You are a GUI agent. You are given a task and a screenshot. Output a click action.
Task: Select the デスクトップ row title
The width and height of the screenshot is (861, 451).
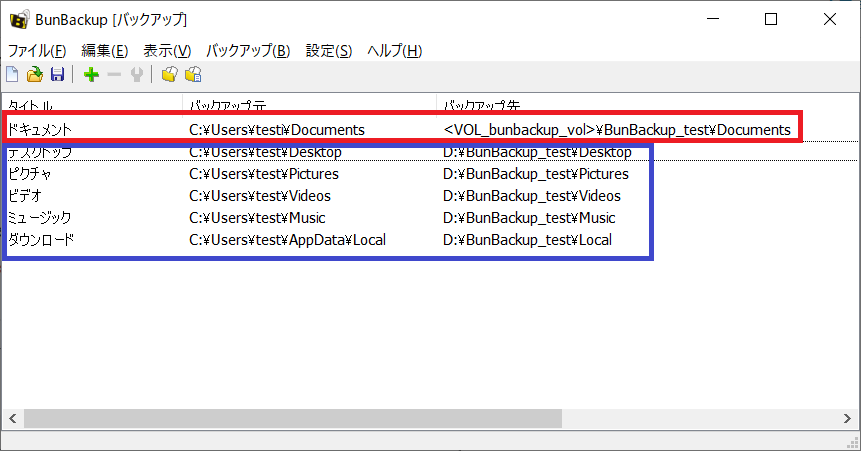(x=40, y=152)
